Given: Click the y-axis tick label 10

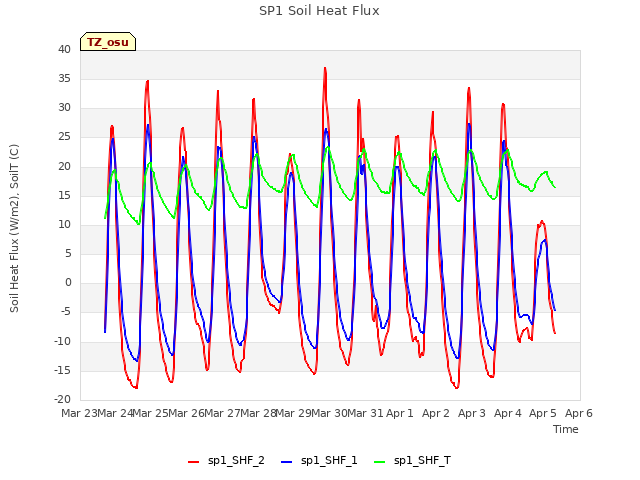Looking at the screenshot, I should (64, 224).
